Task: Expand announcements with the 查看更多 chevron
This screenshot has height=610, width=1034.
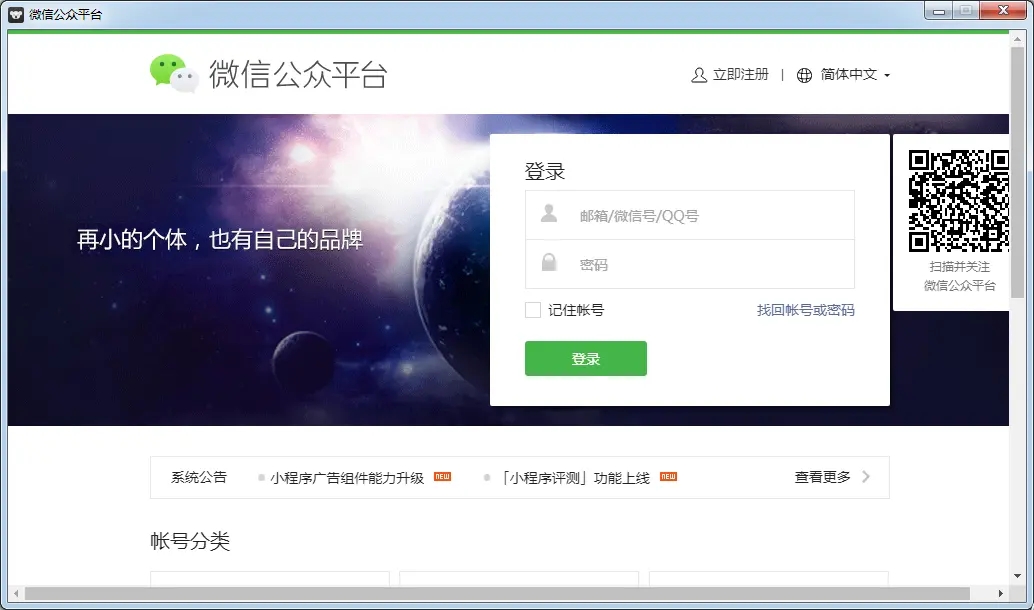Action: tap(866, 476)
